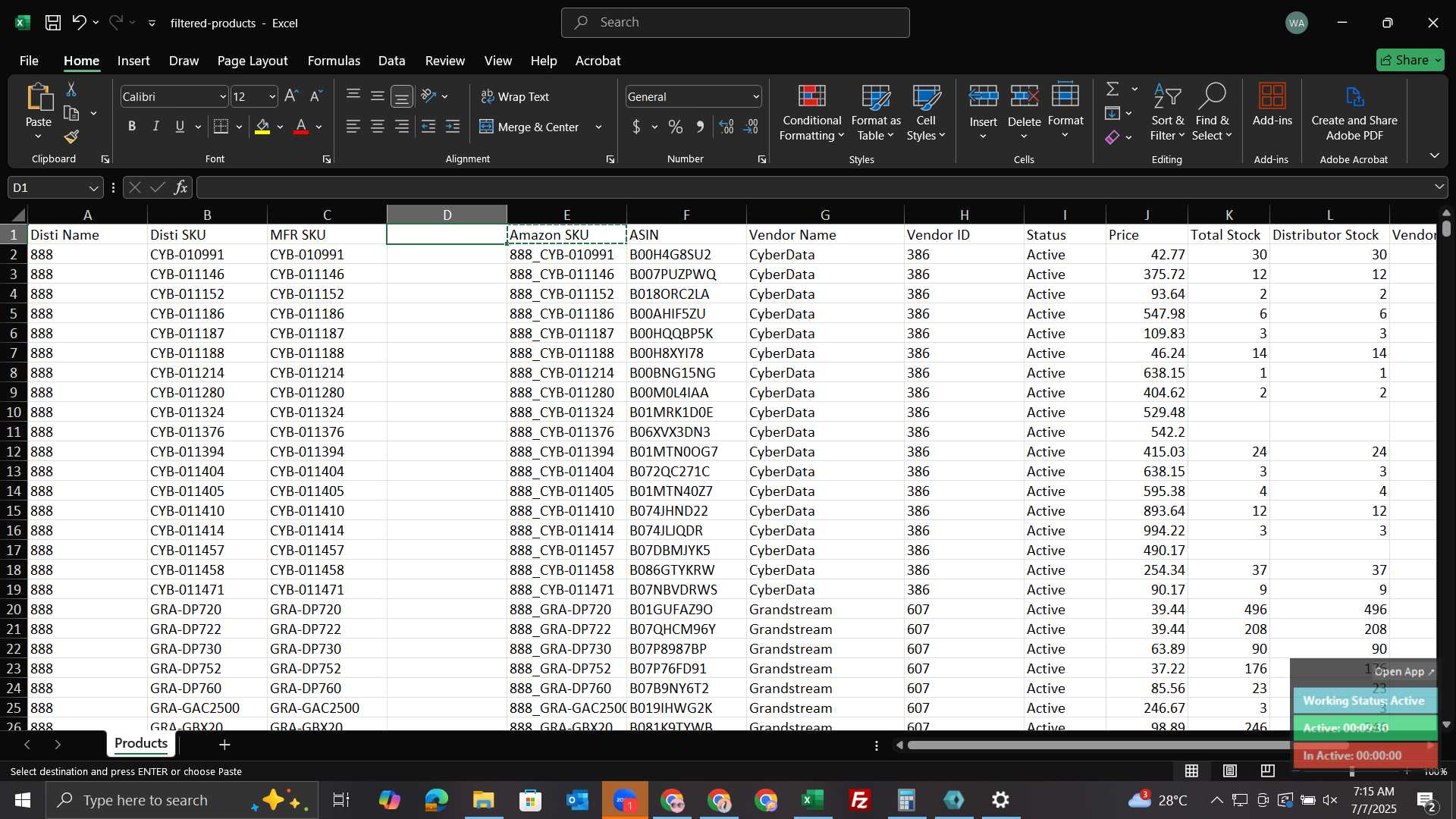Open File Explorer from the taskbar
The height and width of the screenshot is (819, 1456).
coord(483,800)
